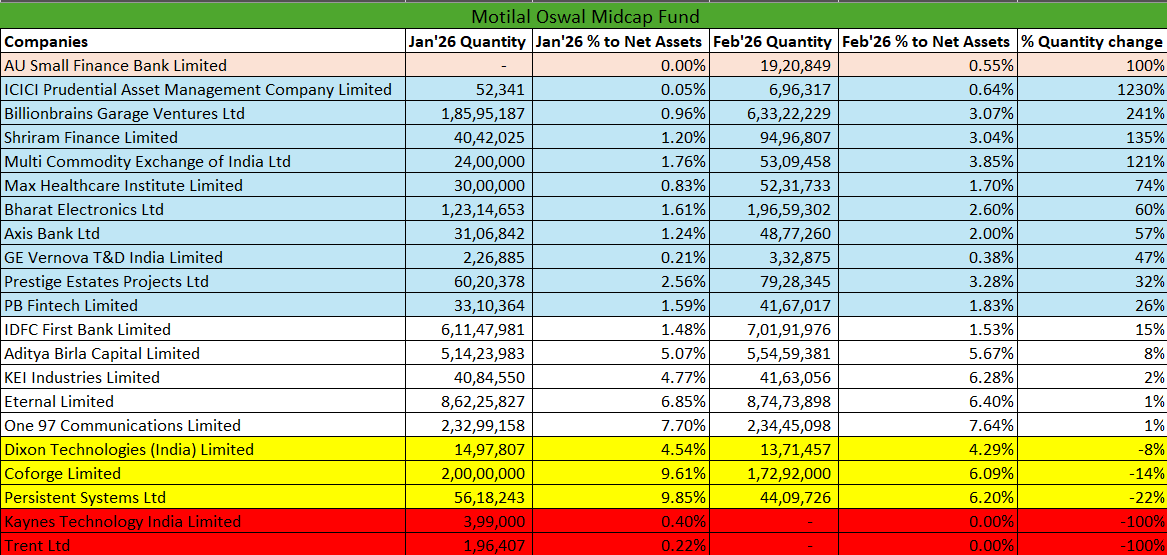
Task: Click the KEI Industries Limited cell
Action: [x=202, y=377]
